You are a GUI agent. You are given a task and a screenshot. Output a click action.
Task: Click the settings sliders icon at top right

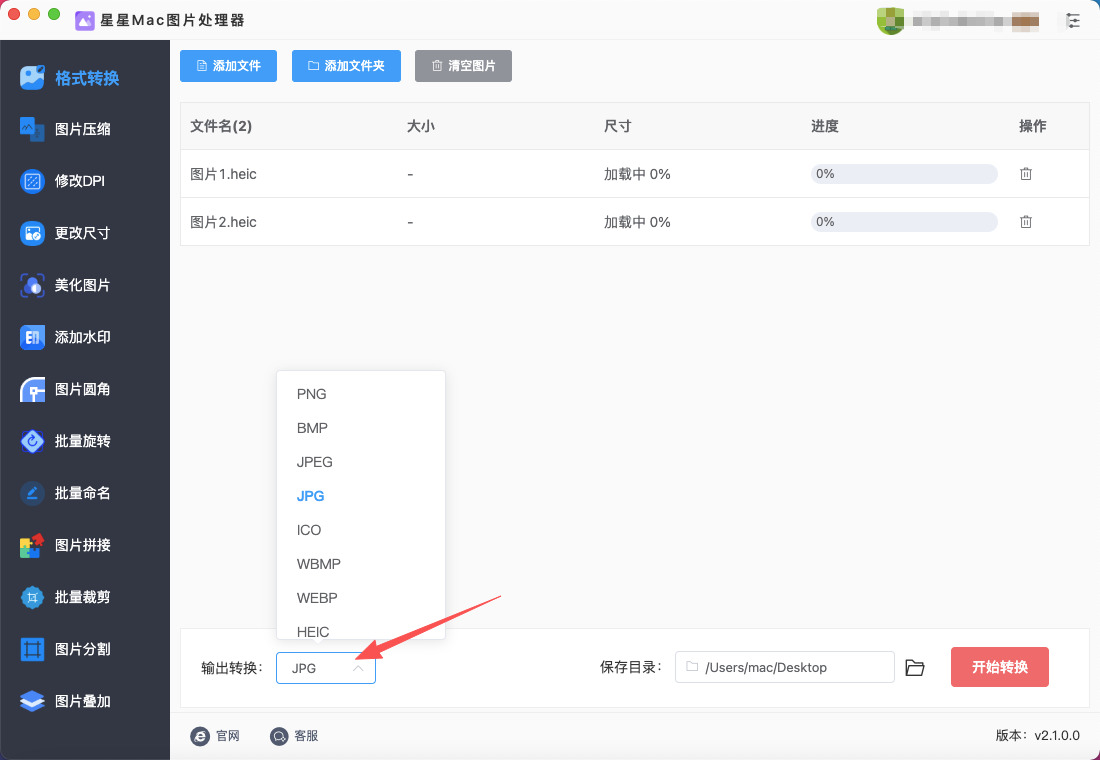[1073, 21]
